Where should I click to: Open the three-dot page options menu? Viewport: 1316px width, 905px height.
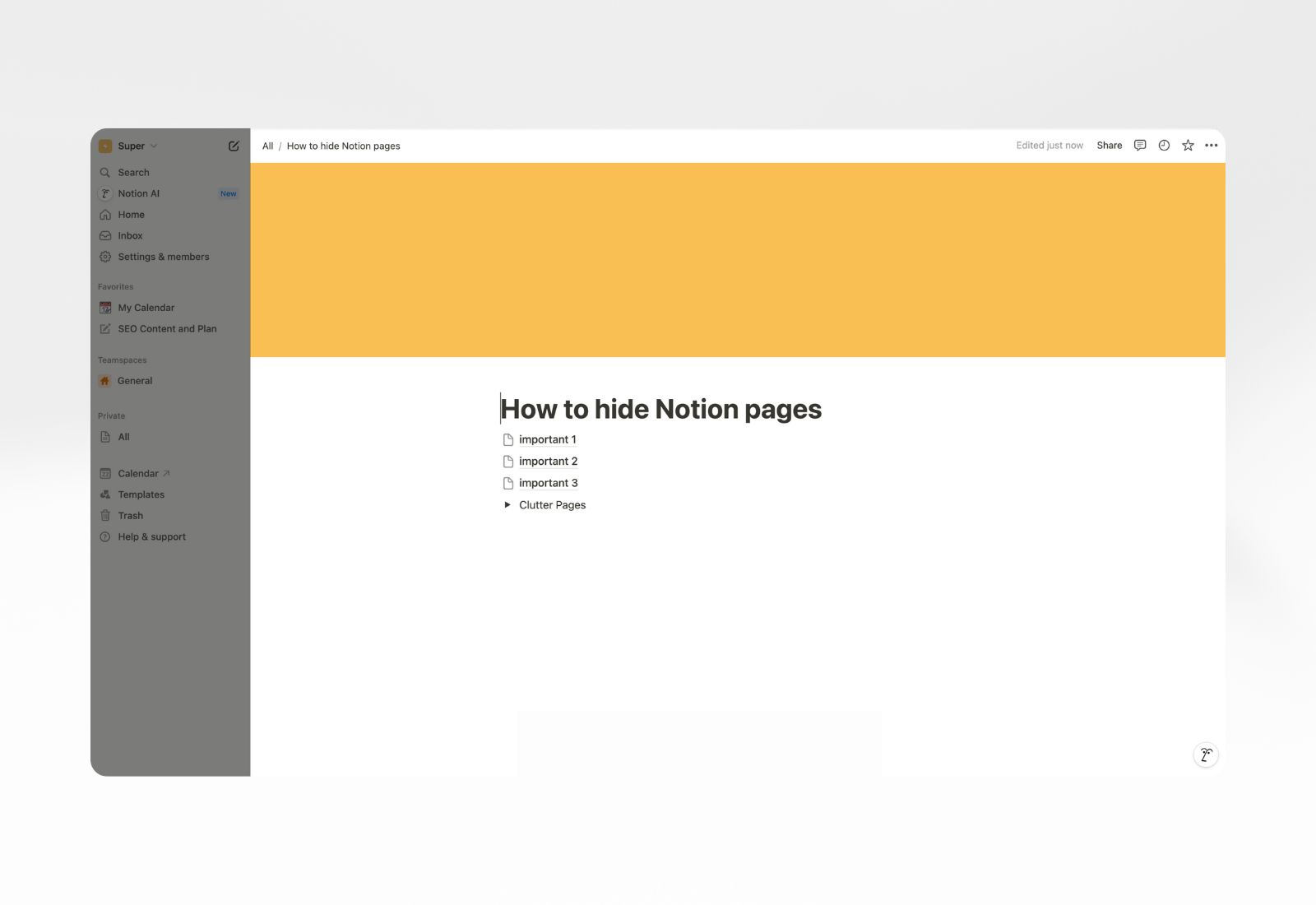tap(1211, 146)
